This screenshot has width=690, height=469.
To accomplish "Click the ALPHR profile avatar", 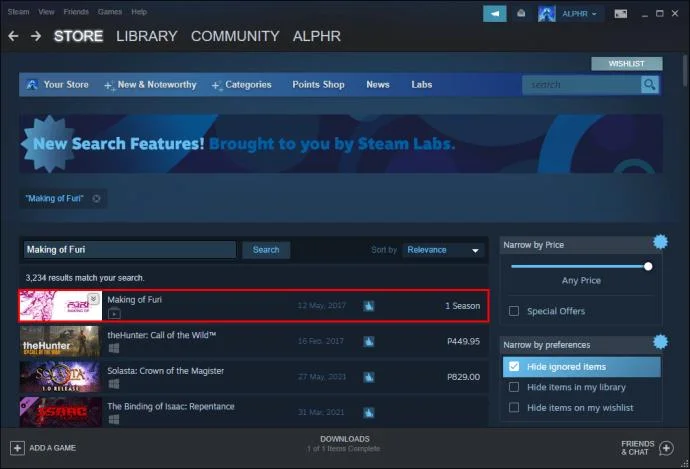I will coord(547,14).
